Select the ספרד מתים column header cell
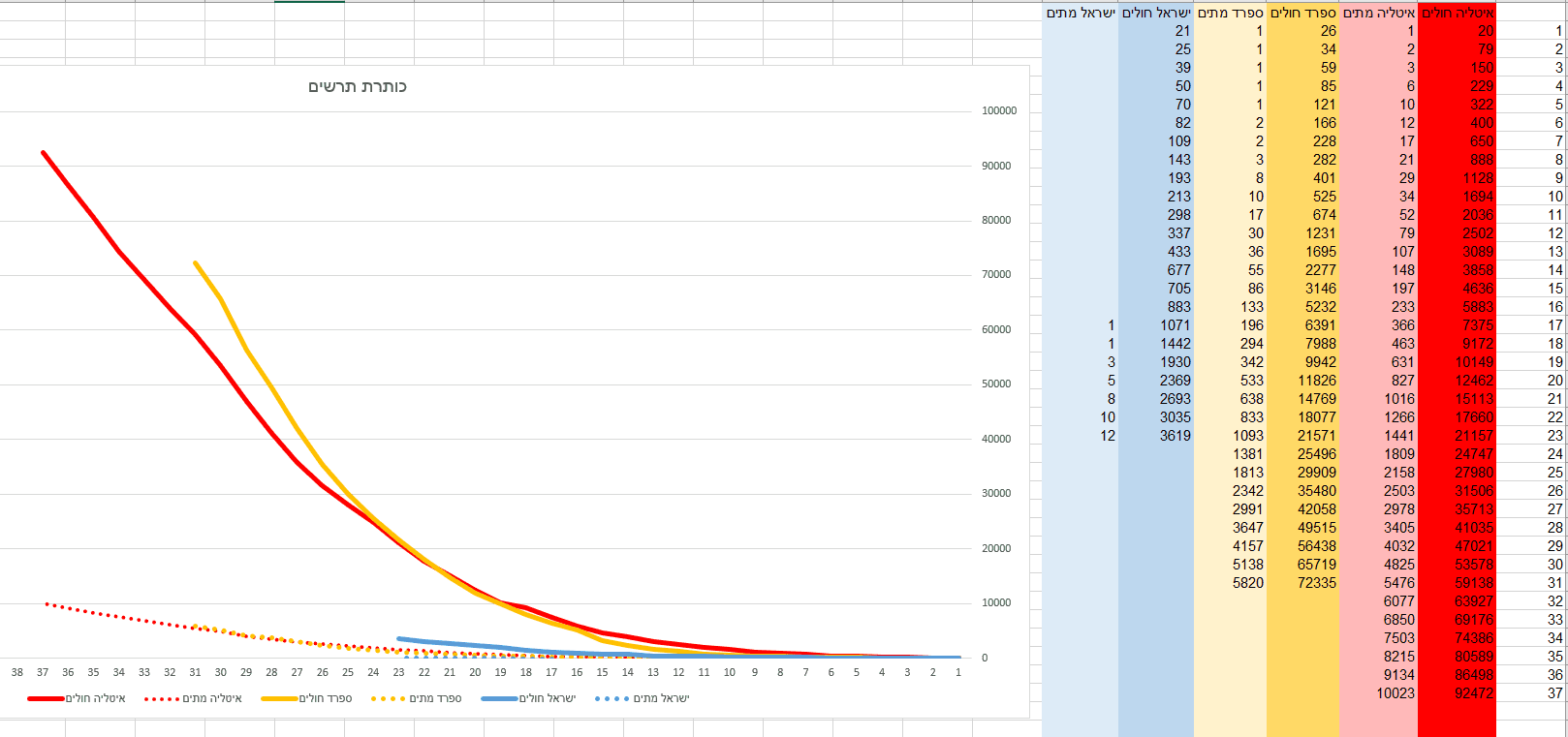Screen dimensions: 1568x737 (1230, 13)
